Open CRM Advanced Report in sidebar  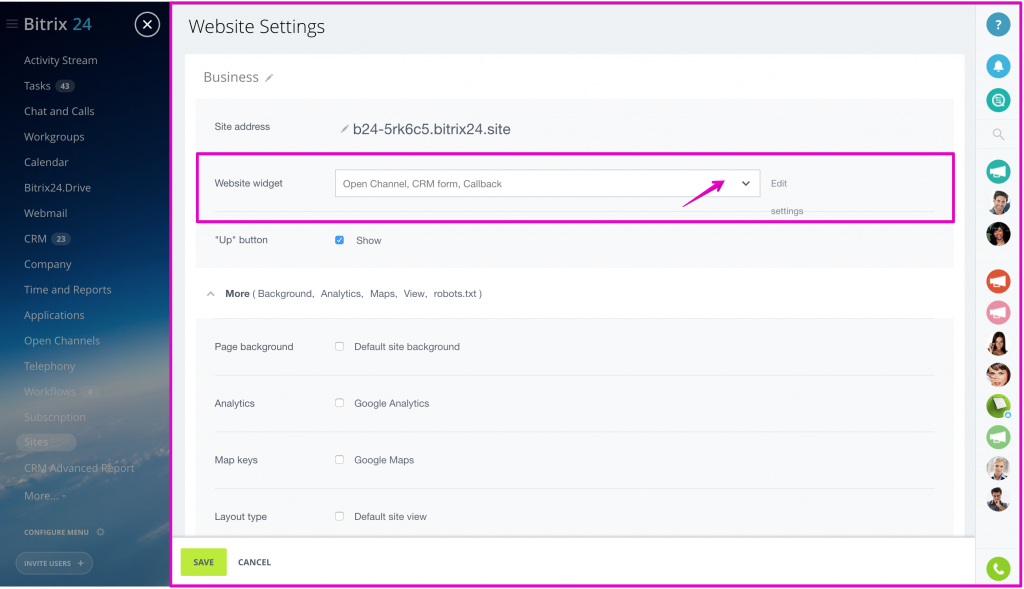point(79,468)
